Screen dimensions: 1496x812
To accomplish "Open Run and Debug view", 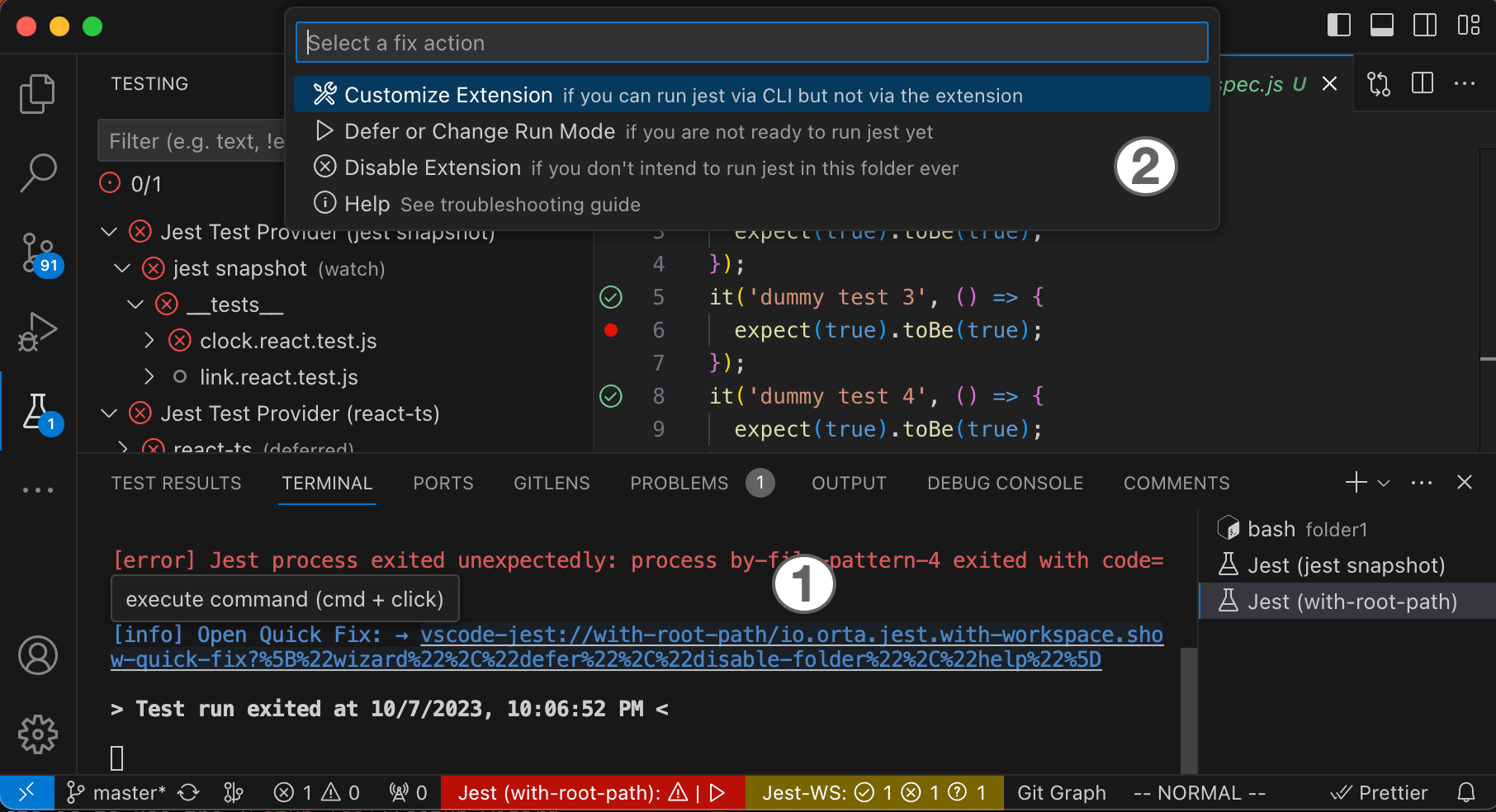I will [38, 332].
